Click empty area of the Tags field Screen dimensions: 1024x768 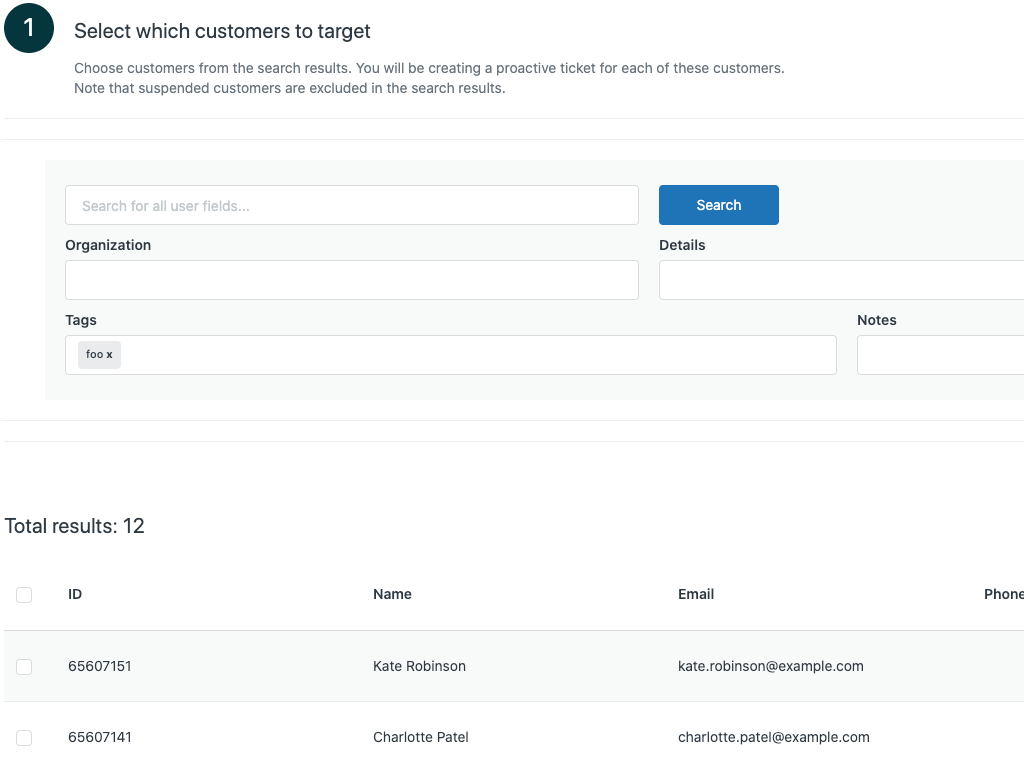[x=480, y=355]
